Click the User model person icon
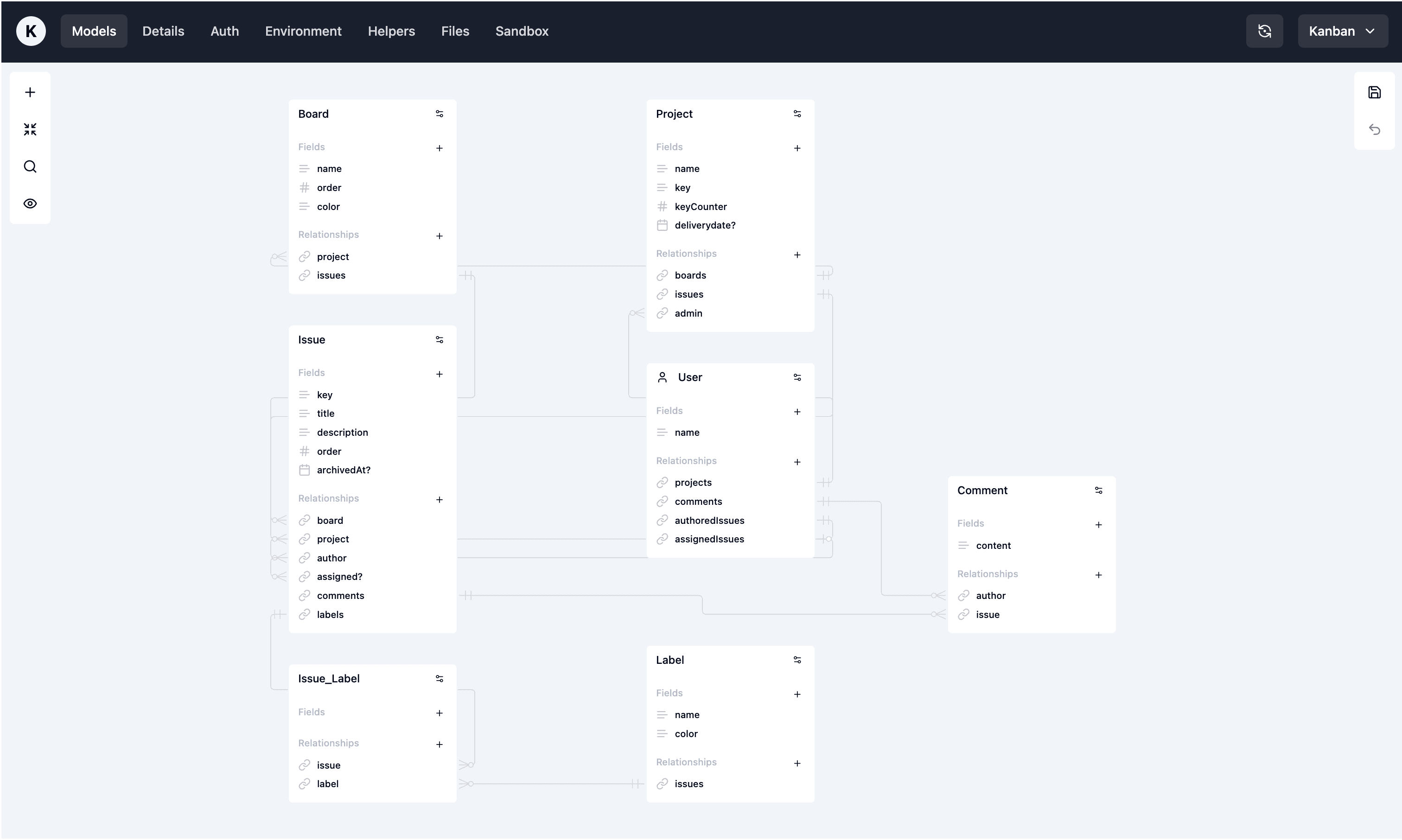The image size is (1402, 840). pos(662,377)
